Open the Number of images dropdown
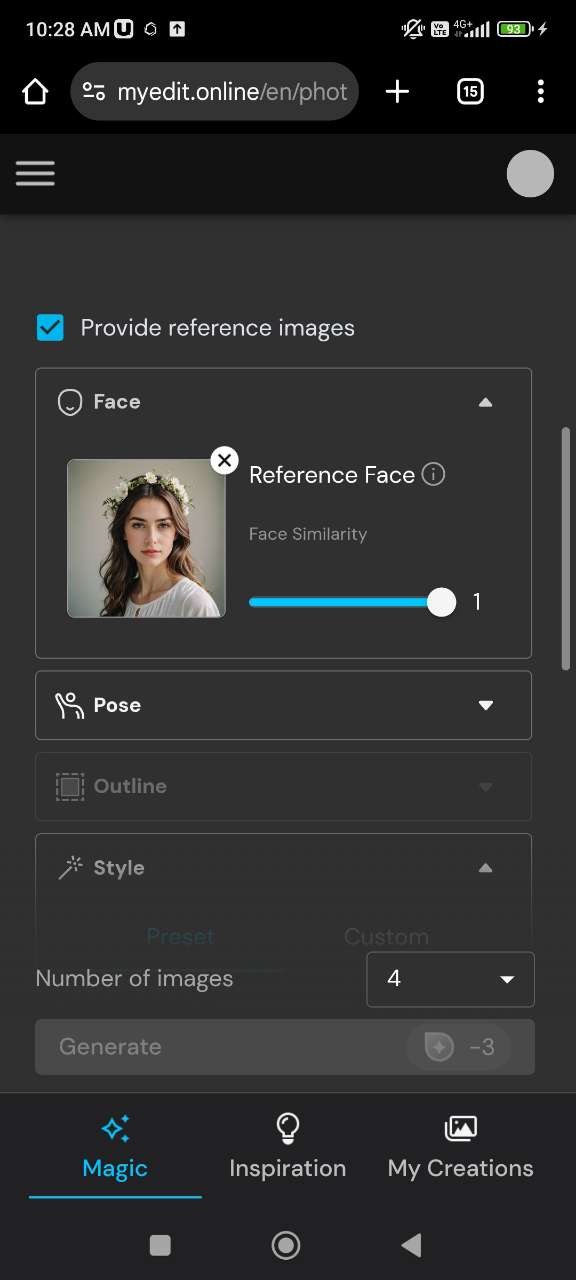 449,979
